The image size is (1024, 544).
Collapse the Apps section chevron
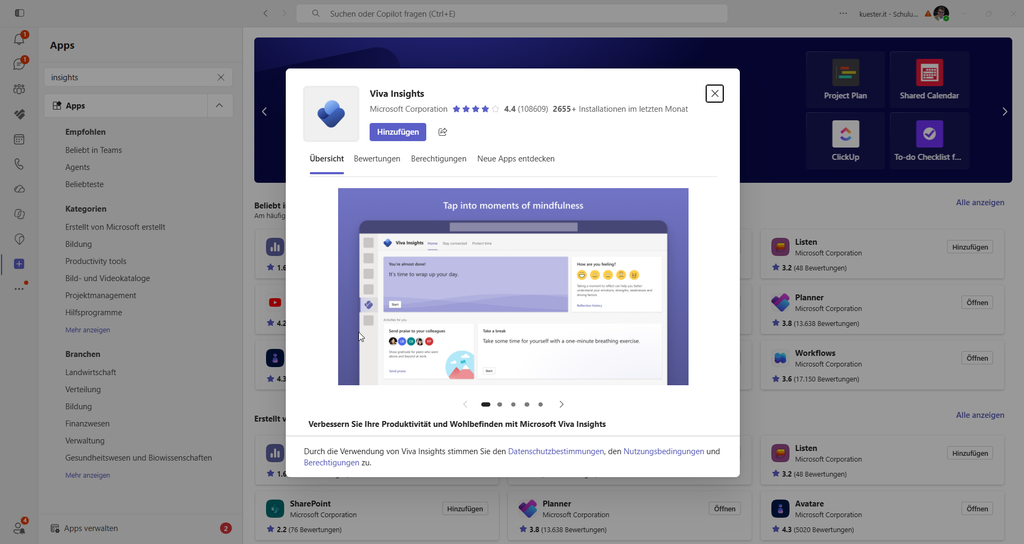tap(219, 106)
